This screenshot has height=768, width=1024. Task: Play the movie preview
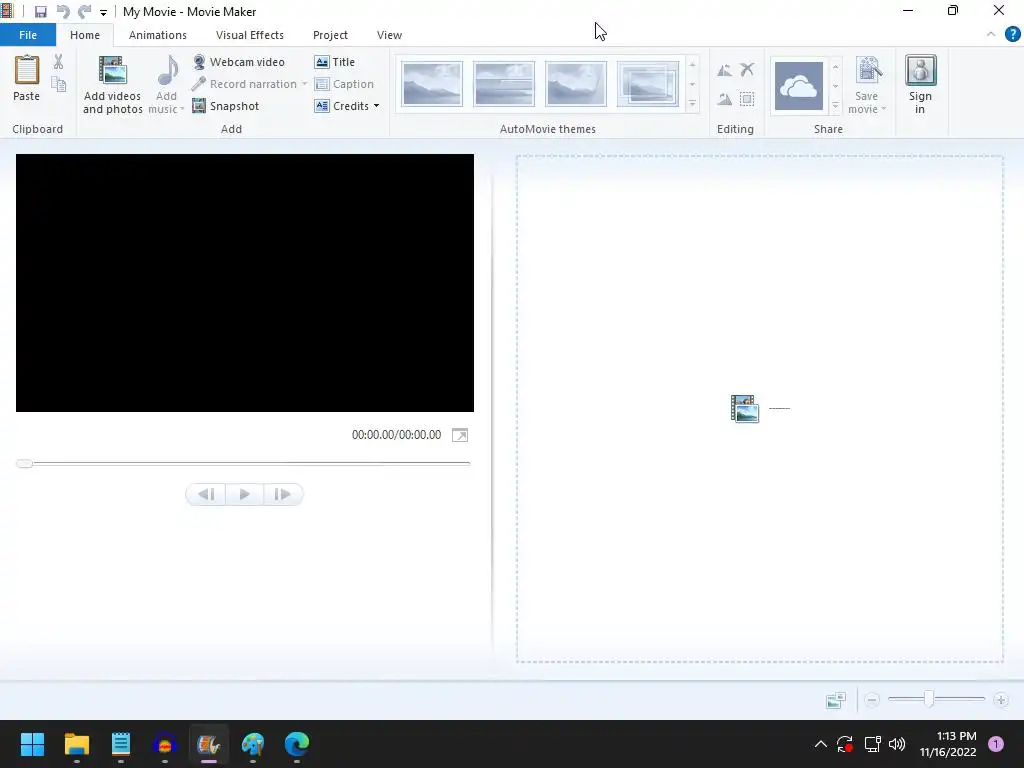pyautogui.click(x=244, y=494)
